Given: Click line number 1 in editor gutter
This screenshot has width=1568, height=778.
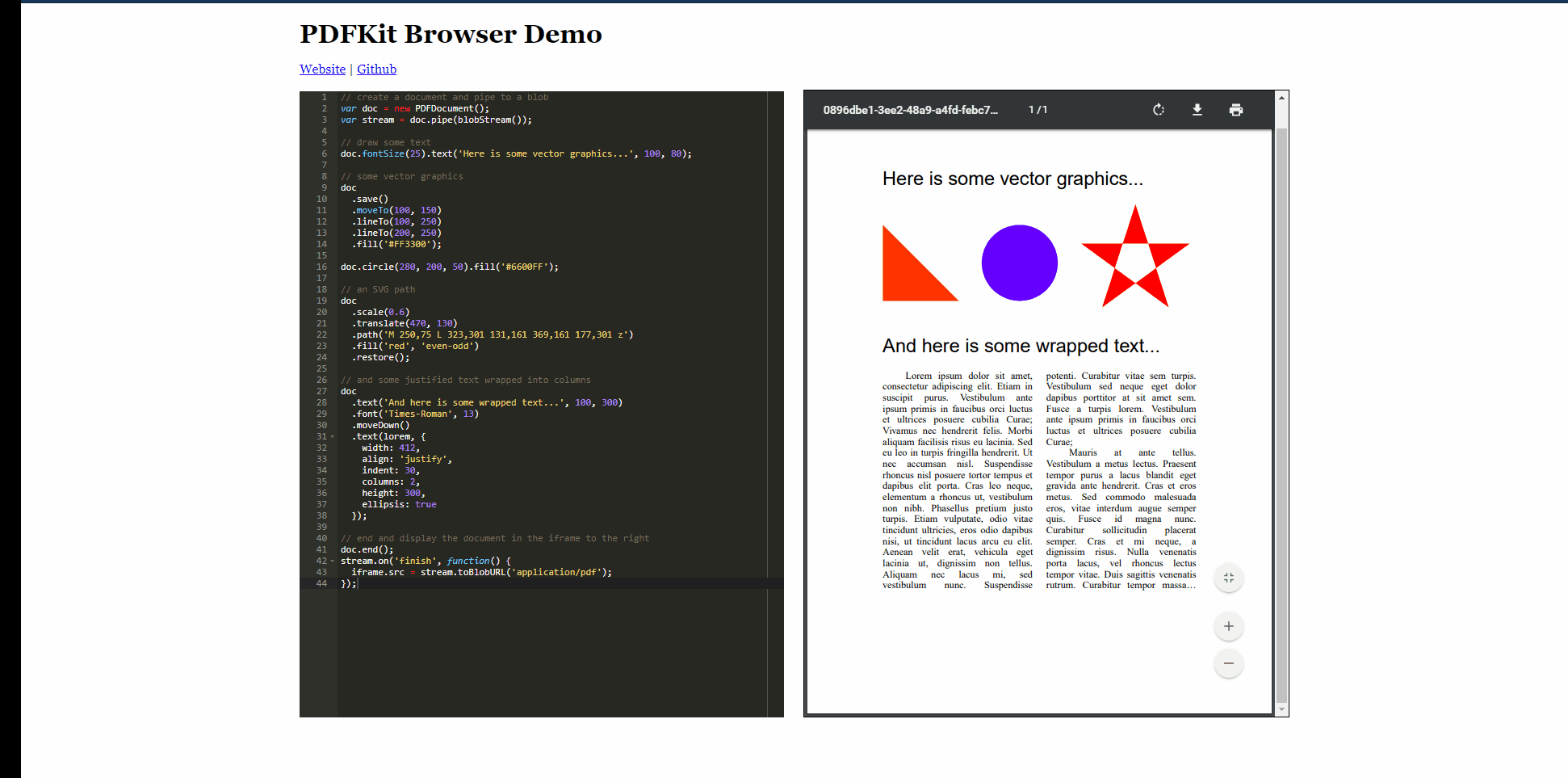Looking at the screenshot, I should [x=324, y=97].
